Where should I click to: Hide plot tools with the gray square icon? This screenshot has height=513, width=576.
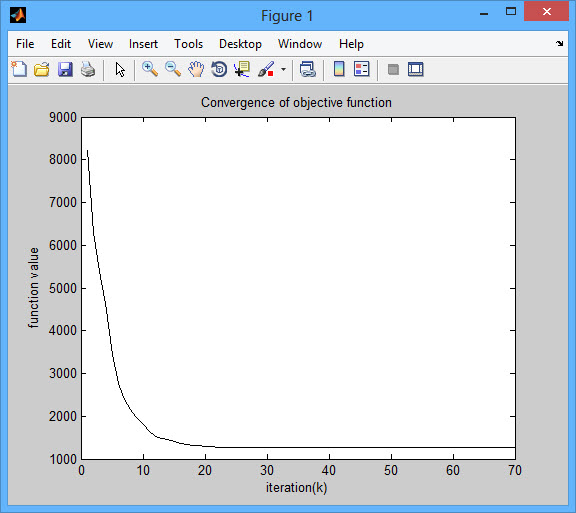(x=393, y=69)
